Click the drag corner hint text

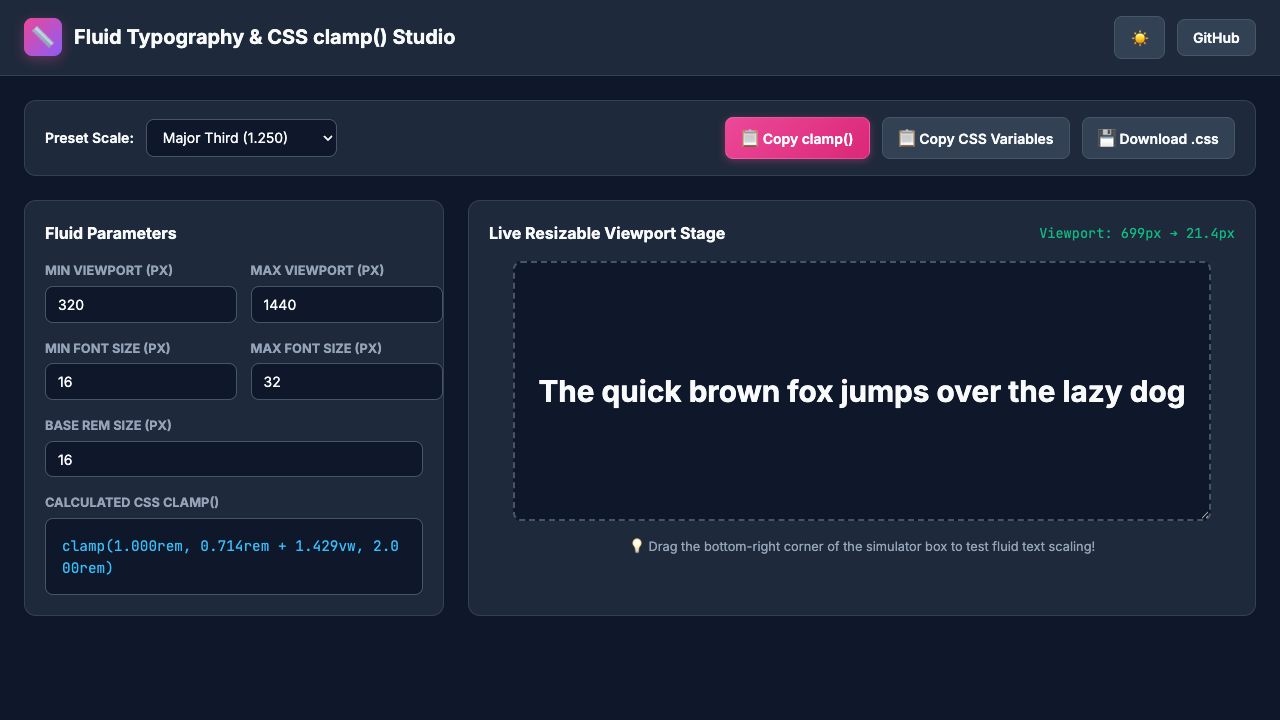coord(862,546)
